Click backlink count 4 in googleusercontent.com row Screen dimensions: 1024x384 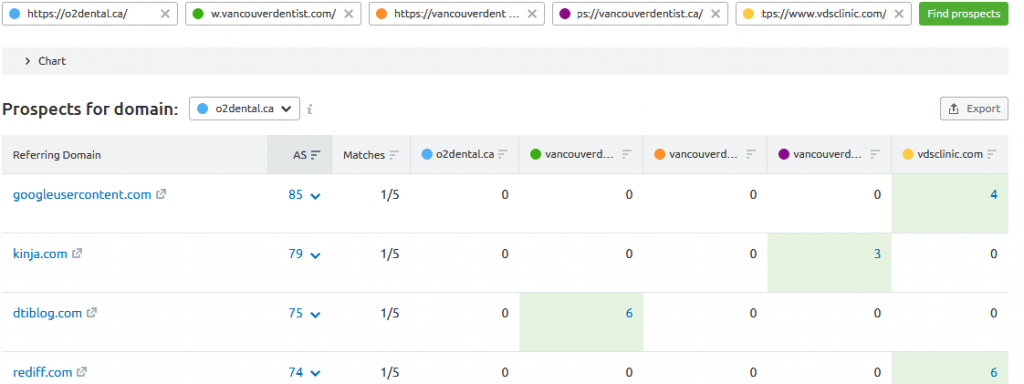coord(994,195)
